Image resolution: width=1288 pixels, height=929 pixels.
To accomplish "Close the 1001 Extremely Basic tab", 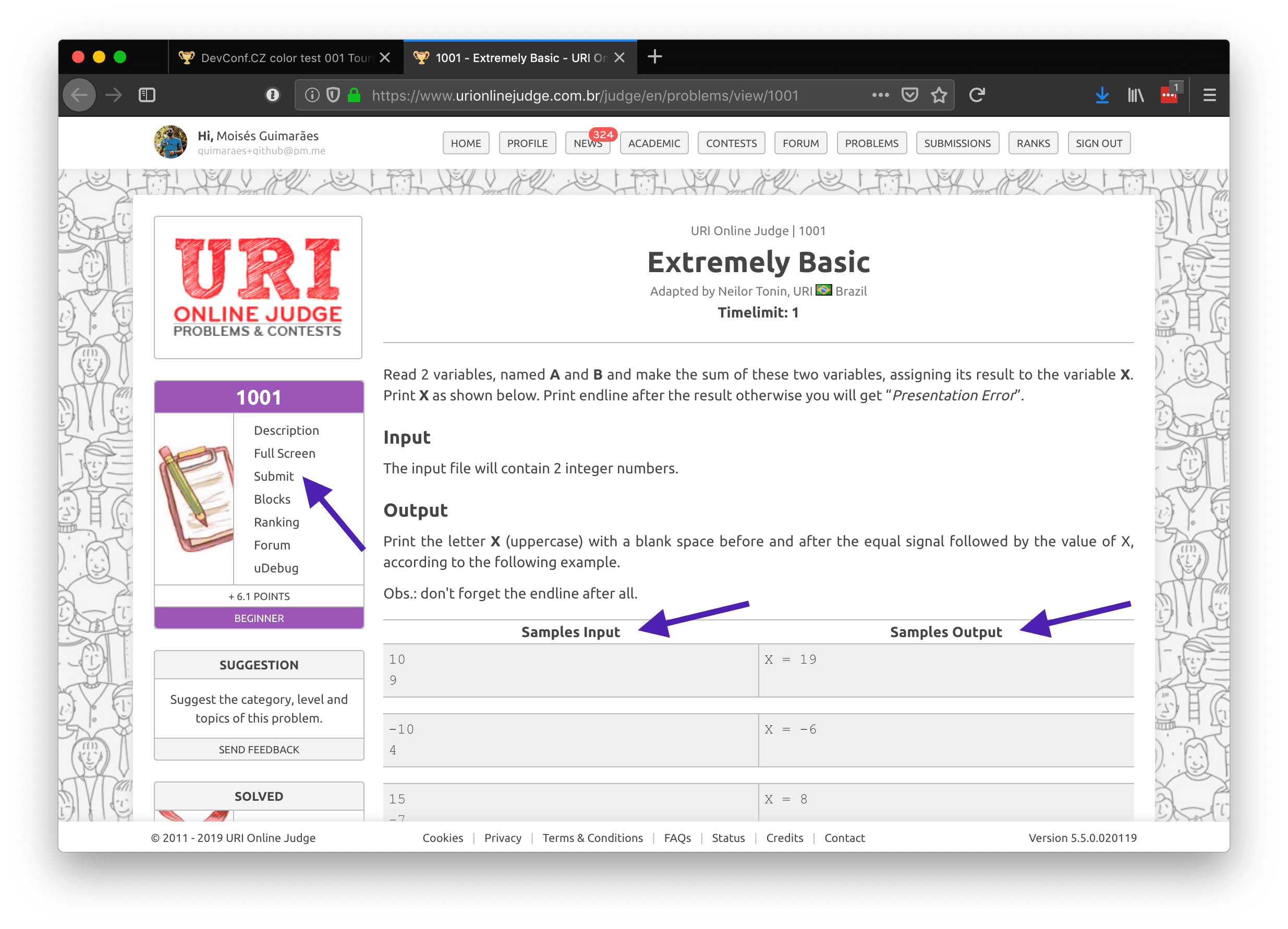I will 620,57.
